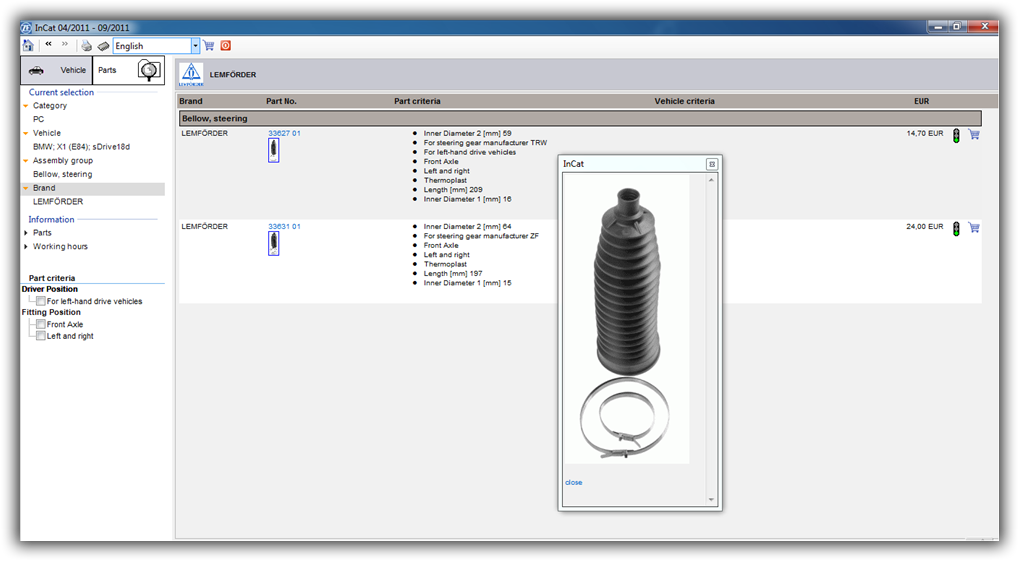
Task: Click the 14,70 EUR price
Action: pos(925,133)
